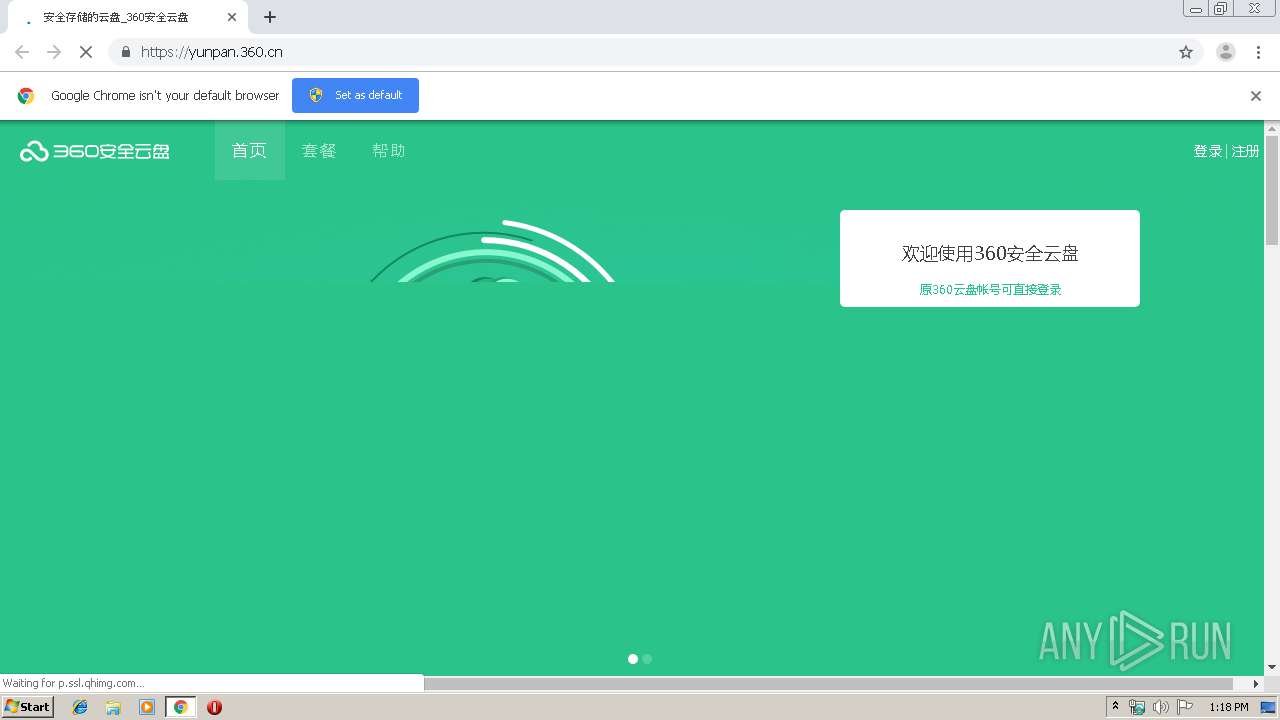The image size is (1280, 720).
Task: Click 原360云盘帐号可直接登录 link
Action: (x=990, y=289)
